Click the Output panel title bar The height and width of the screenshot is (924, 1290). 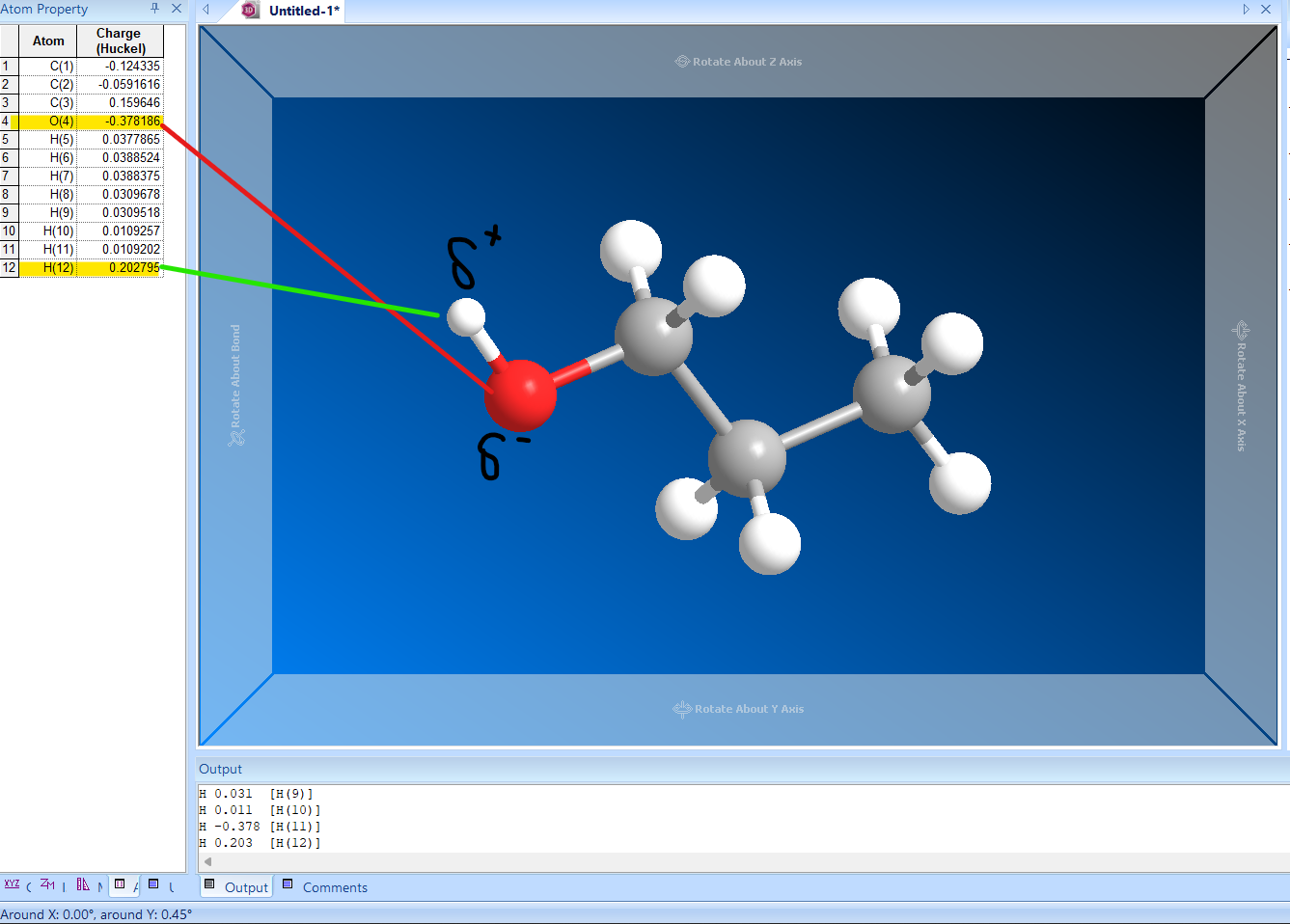[743, 769]
